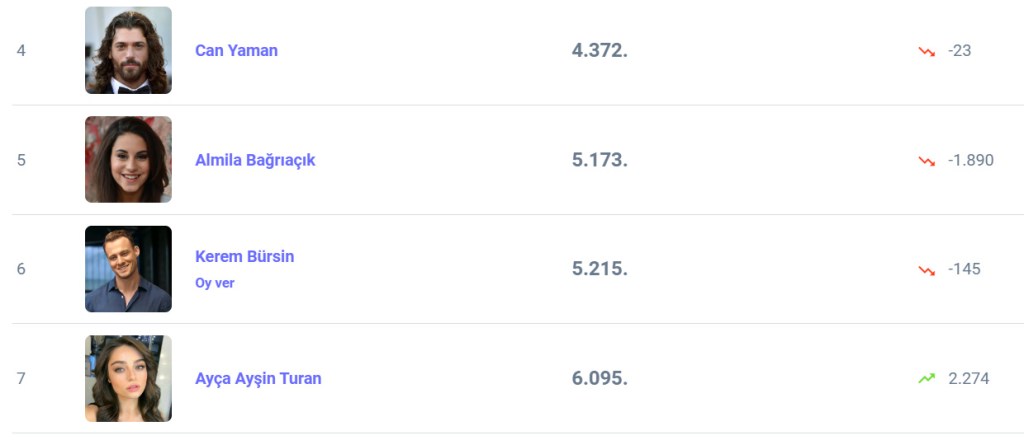The image size is (1024, 440).
Task: Open the Almila Bağrıaçık name link
Action: [255, 160]
